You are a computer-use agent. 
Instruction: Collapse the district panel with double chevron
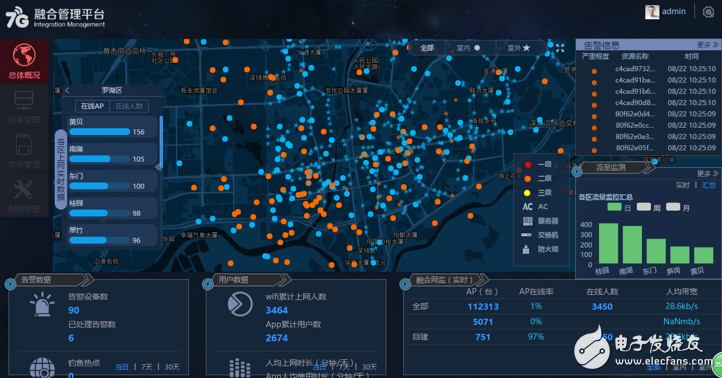point(158,167)
